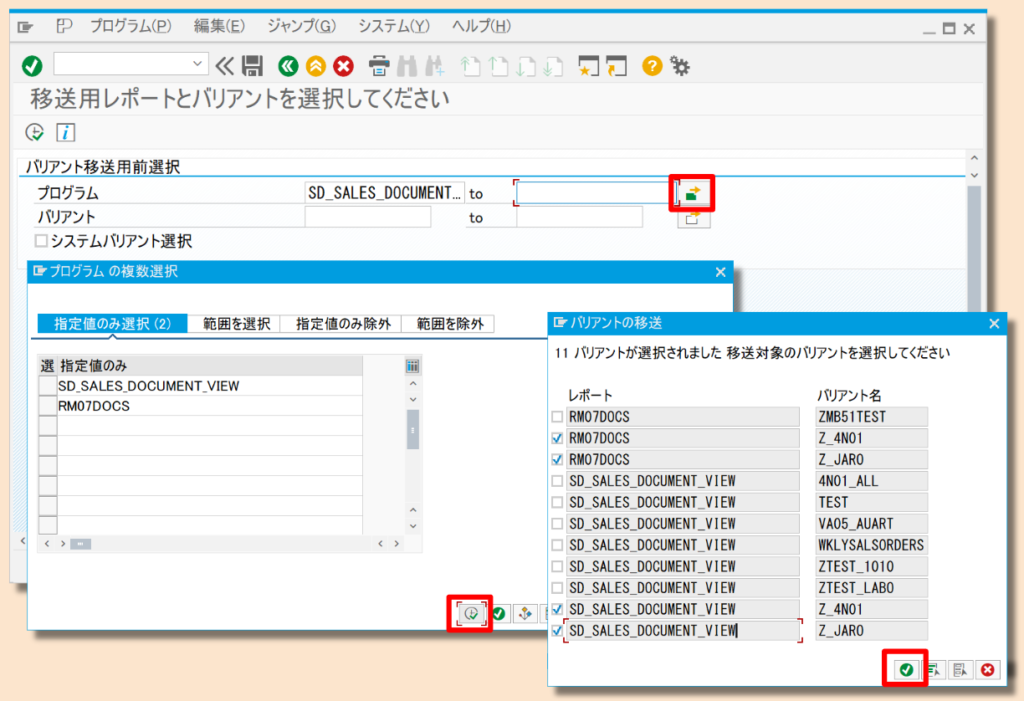Click the First Page icon
Image resolution: width=1024 pixels, height=701 pixels.
coord(470,65)
